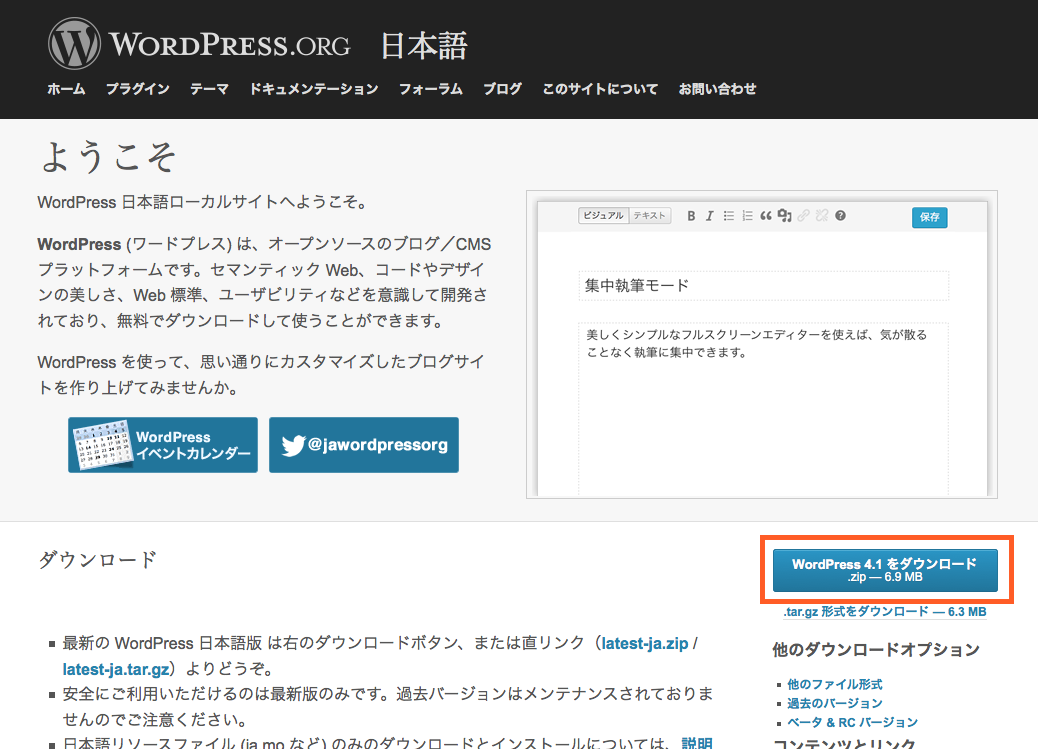Go to フォーラム in navigation bar
This screenshot has height=749, width=1038.
click(x=430, y=89)
